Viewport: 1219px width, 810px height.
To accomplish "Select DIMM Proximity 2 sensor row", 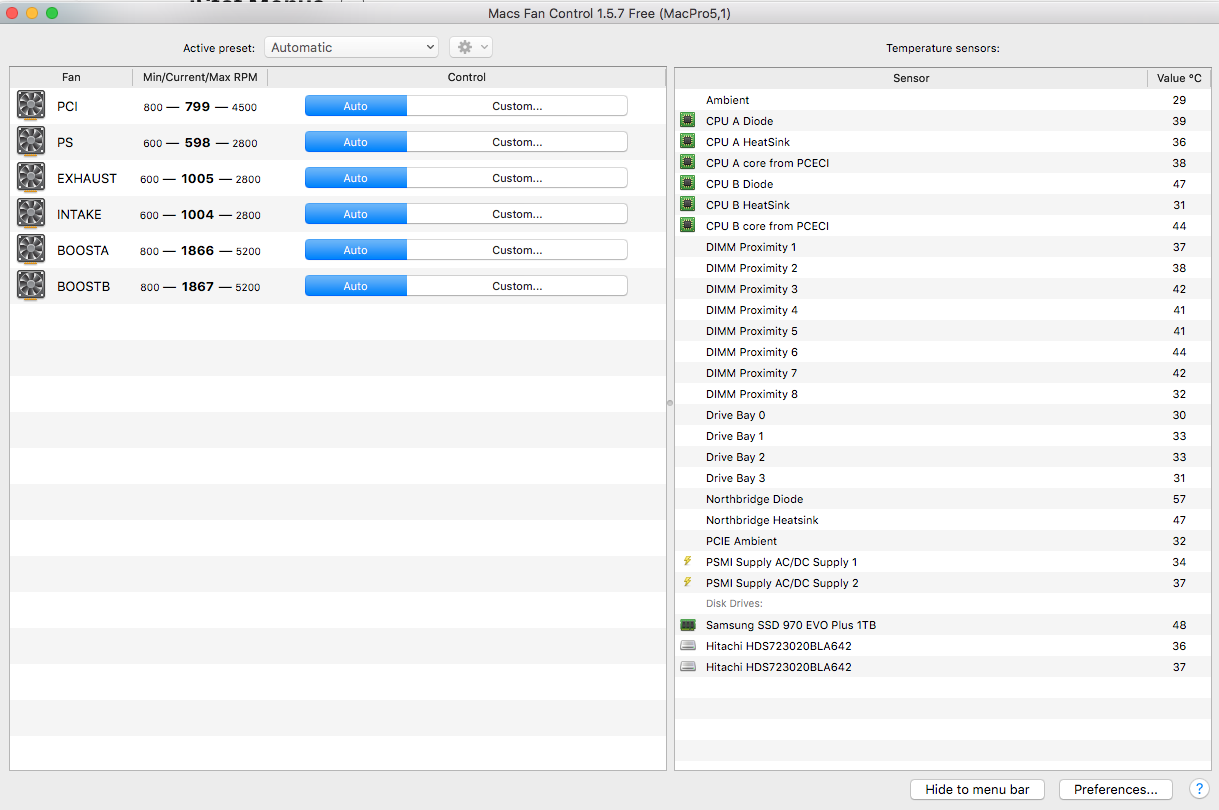I will (943, 268).
